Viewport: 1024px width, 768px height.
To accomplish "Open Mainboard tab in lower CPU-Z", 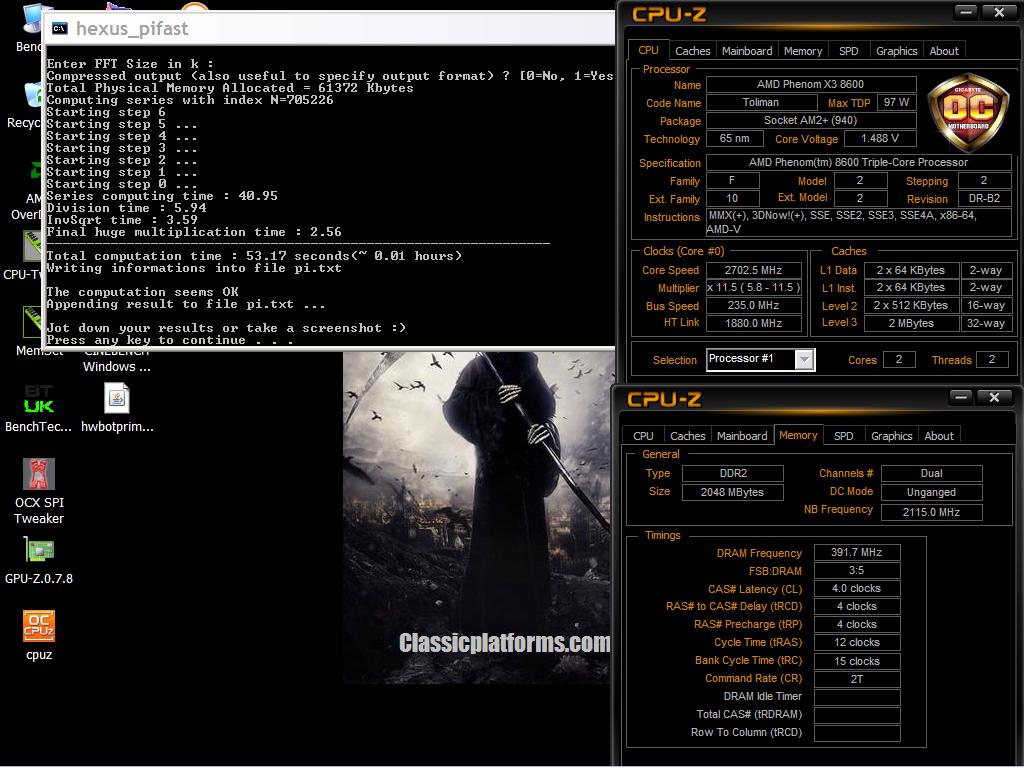I will [x=742, y=436].
